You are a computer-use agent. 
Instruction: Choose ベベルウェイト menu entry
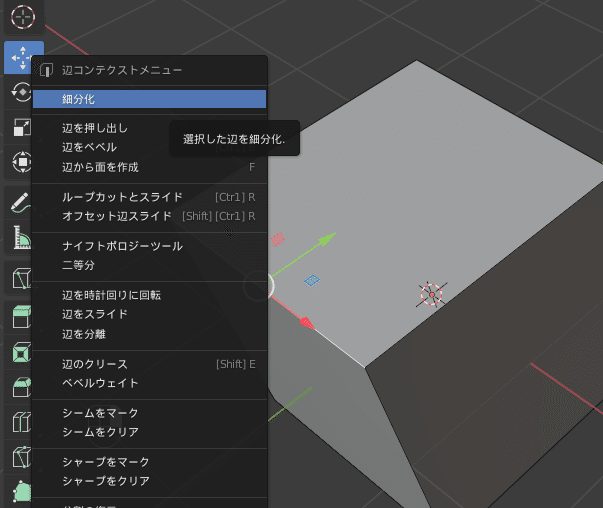tap(149, 383)
